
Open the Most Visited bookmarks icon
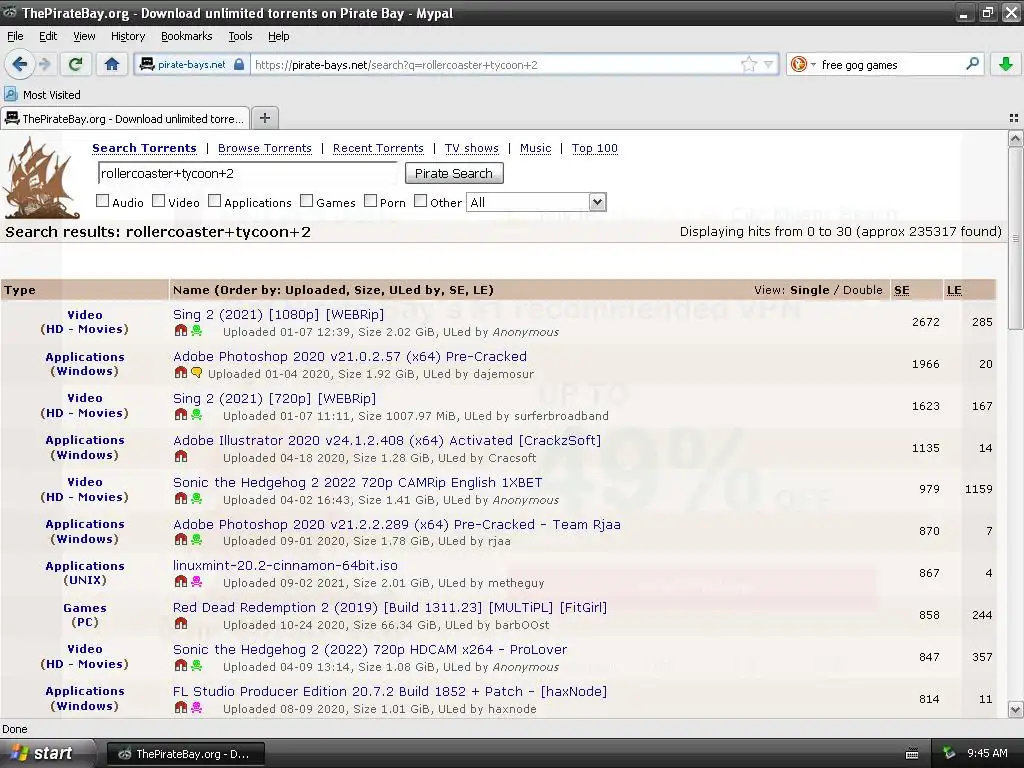click(x=11, y=94)
